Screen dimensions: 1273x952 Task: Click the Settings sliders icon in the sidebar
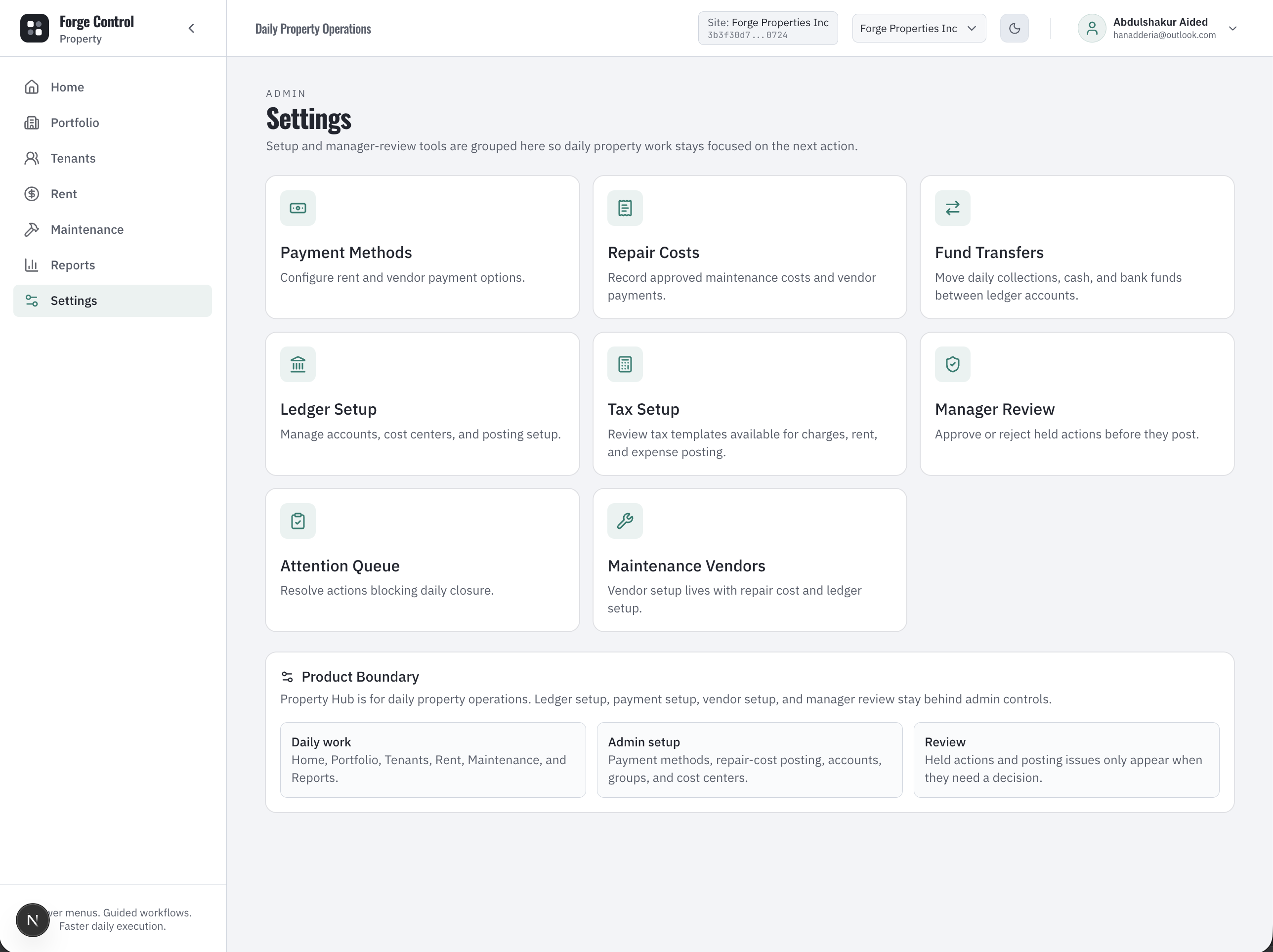pos(32,301)
